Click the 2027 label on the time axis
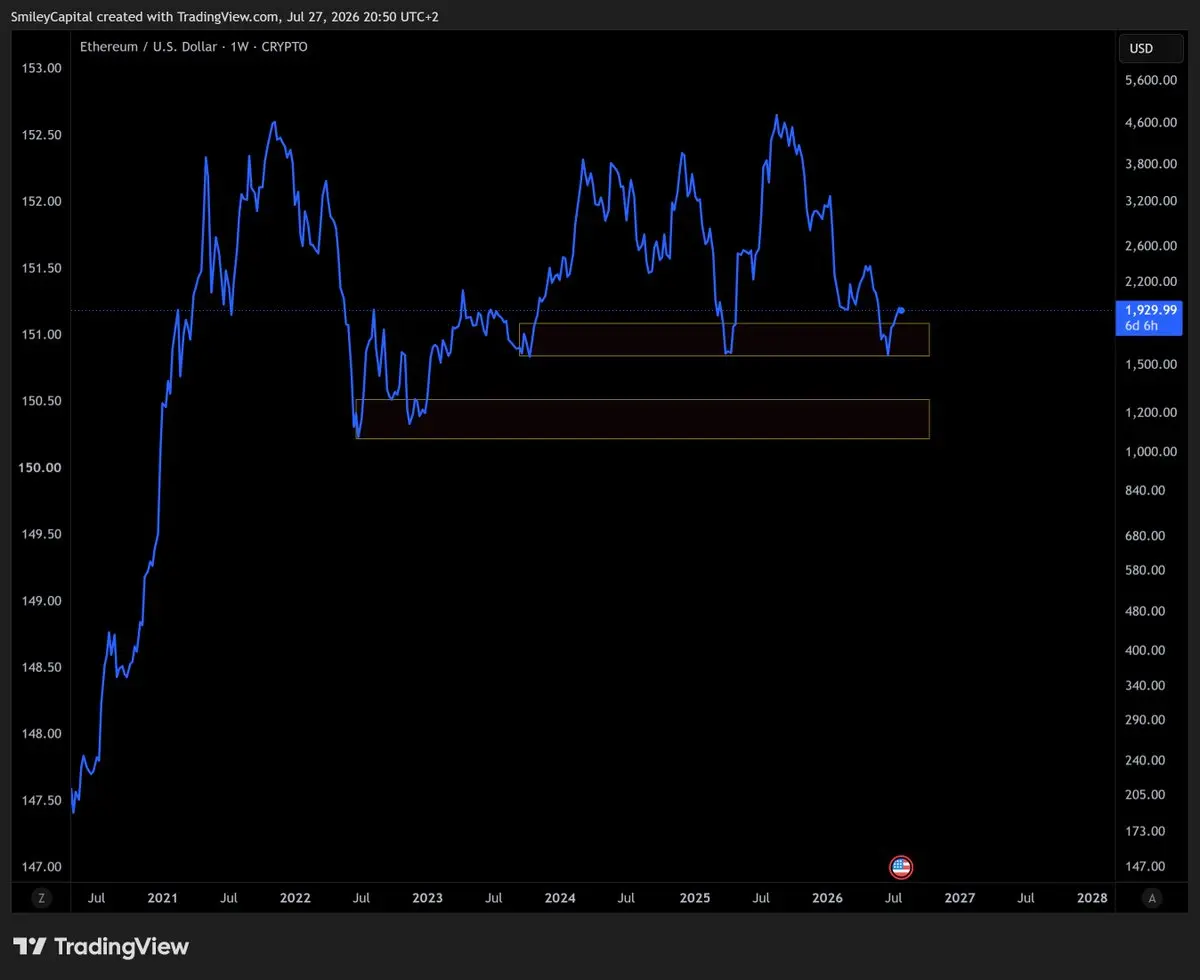Image resolution: width=1200 pixels, height=980 pixels. (959, 898)
